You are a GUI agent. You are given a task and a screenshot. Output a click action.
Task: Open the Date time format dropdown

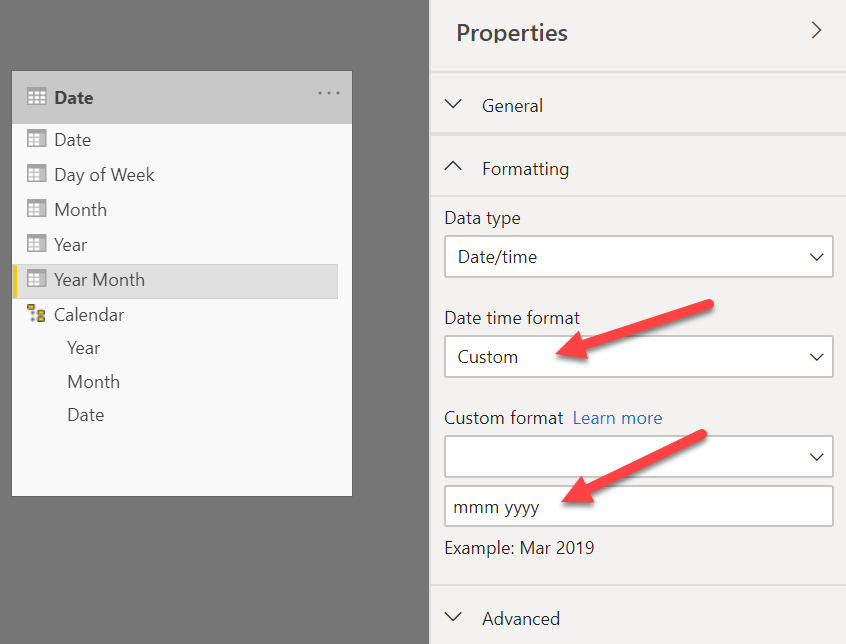point(638,356)
